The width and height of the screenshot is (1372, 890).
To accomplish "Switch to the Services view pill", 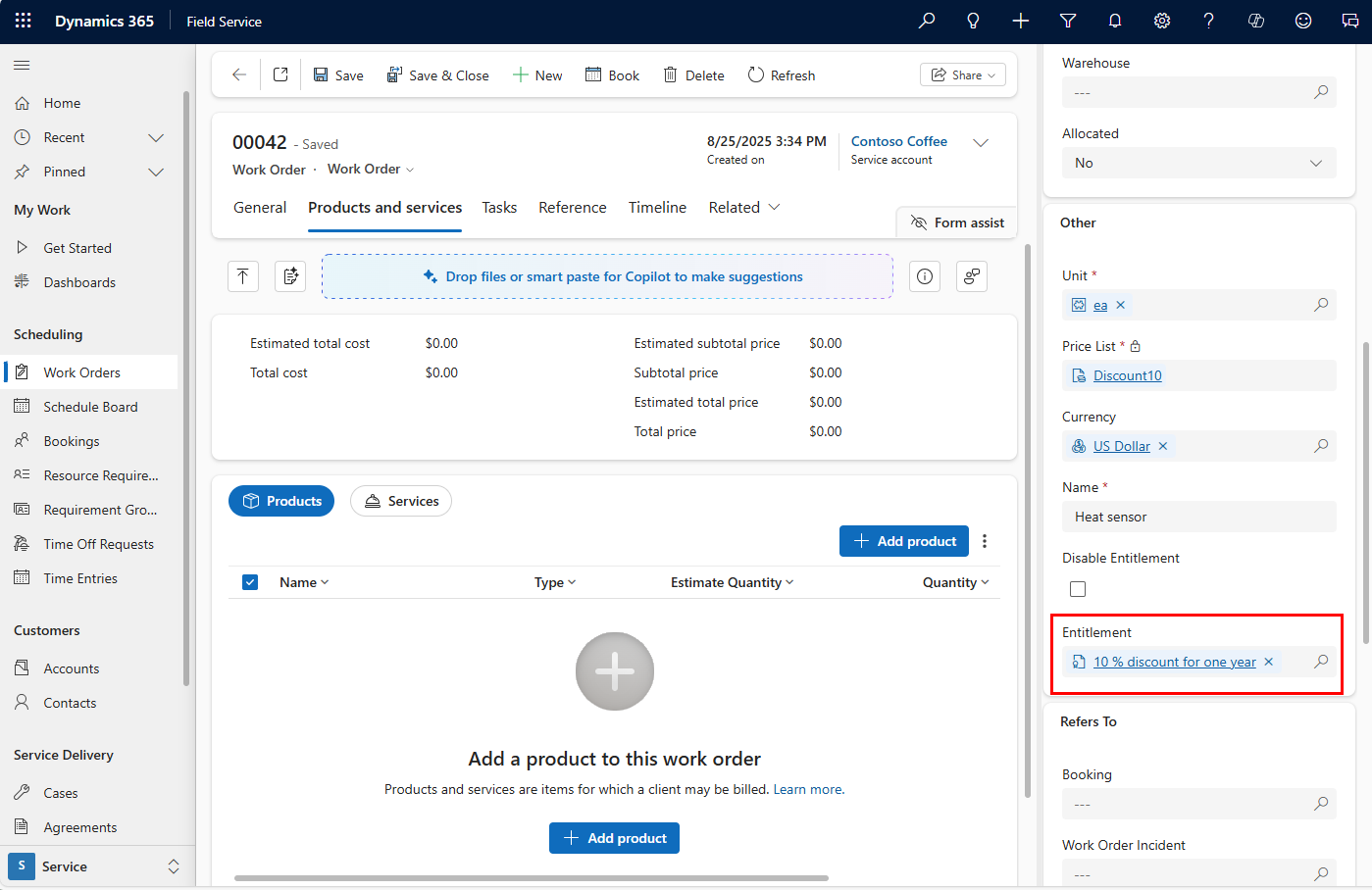I will click(400, 501).
